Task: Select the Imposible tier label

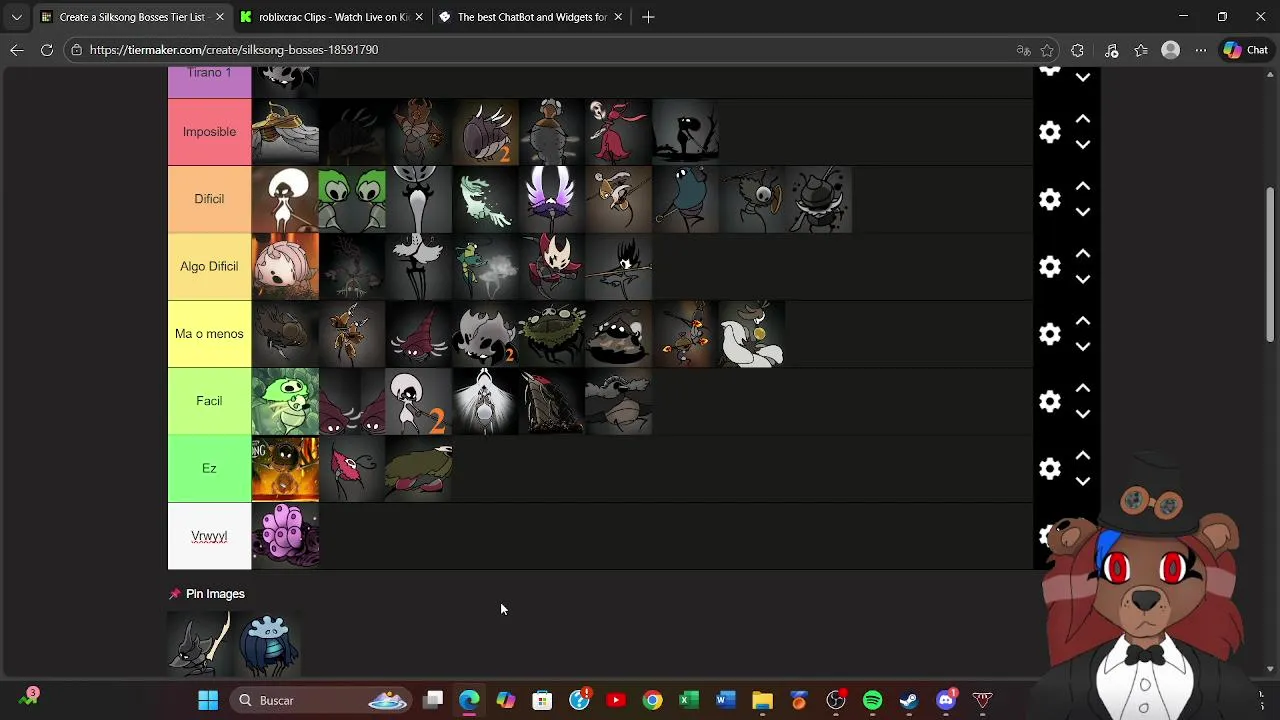Action: [209, 132]
